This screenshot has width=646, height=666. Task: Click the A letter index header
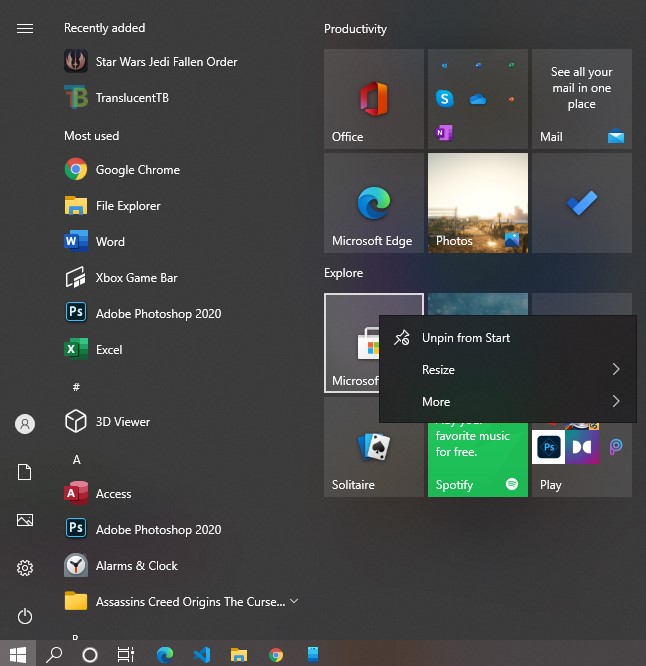click(x=76, y=459)
